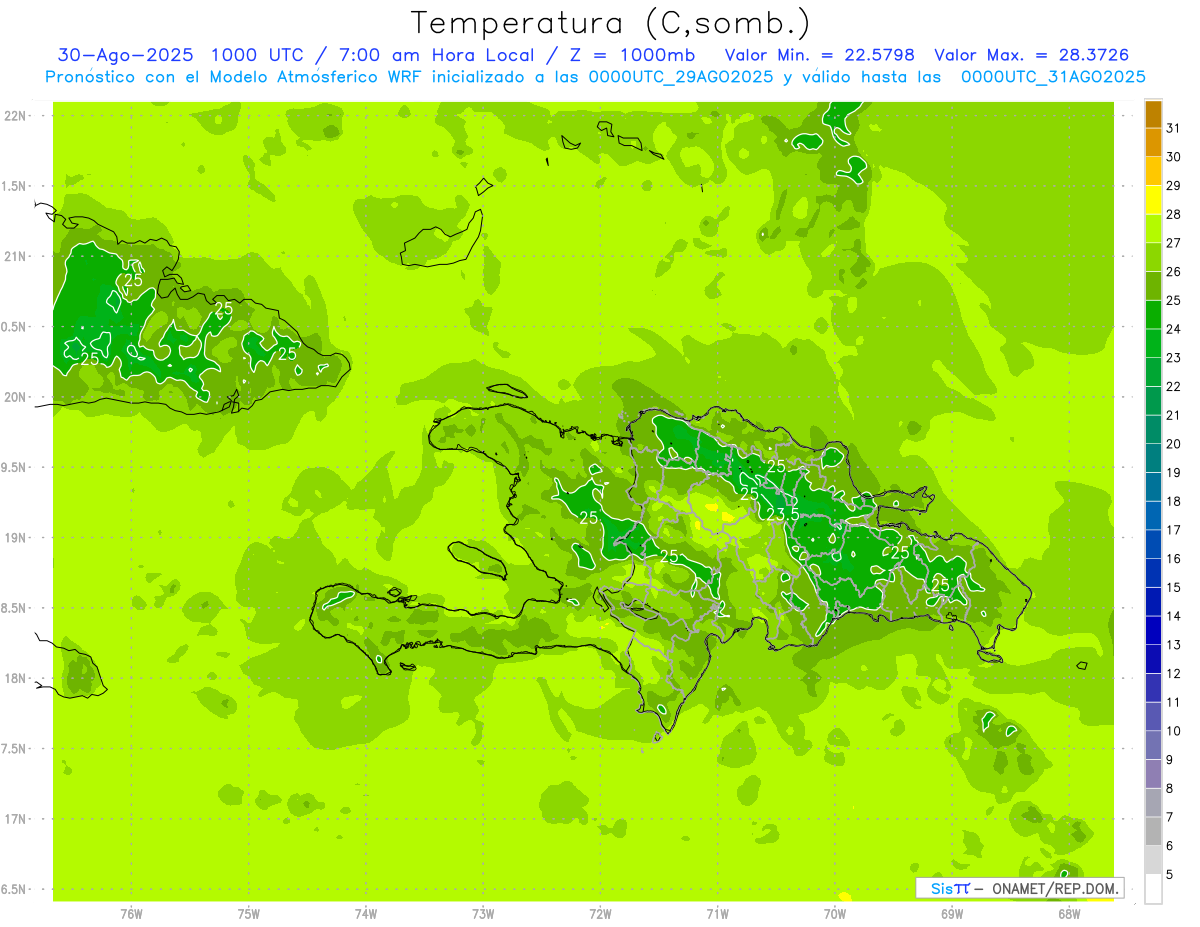Click the '22N' latitude label

pyautogui.click(x=14, y=116)
